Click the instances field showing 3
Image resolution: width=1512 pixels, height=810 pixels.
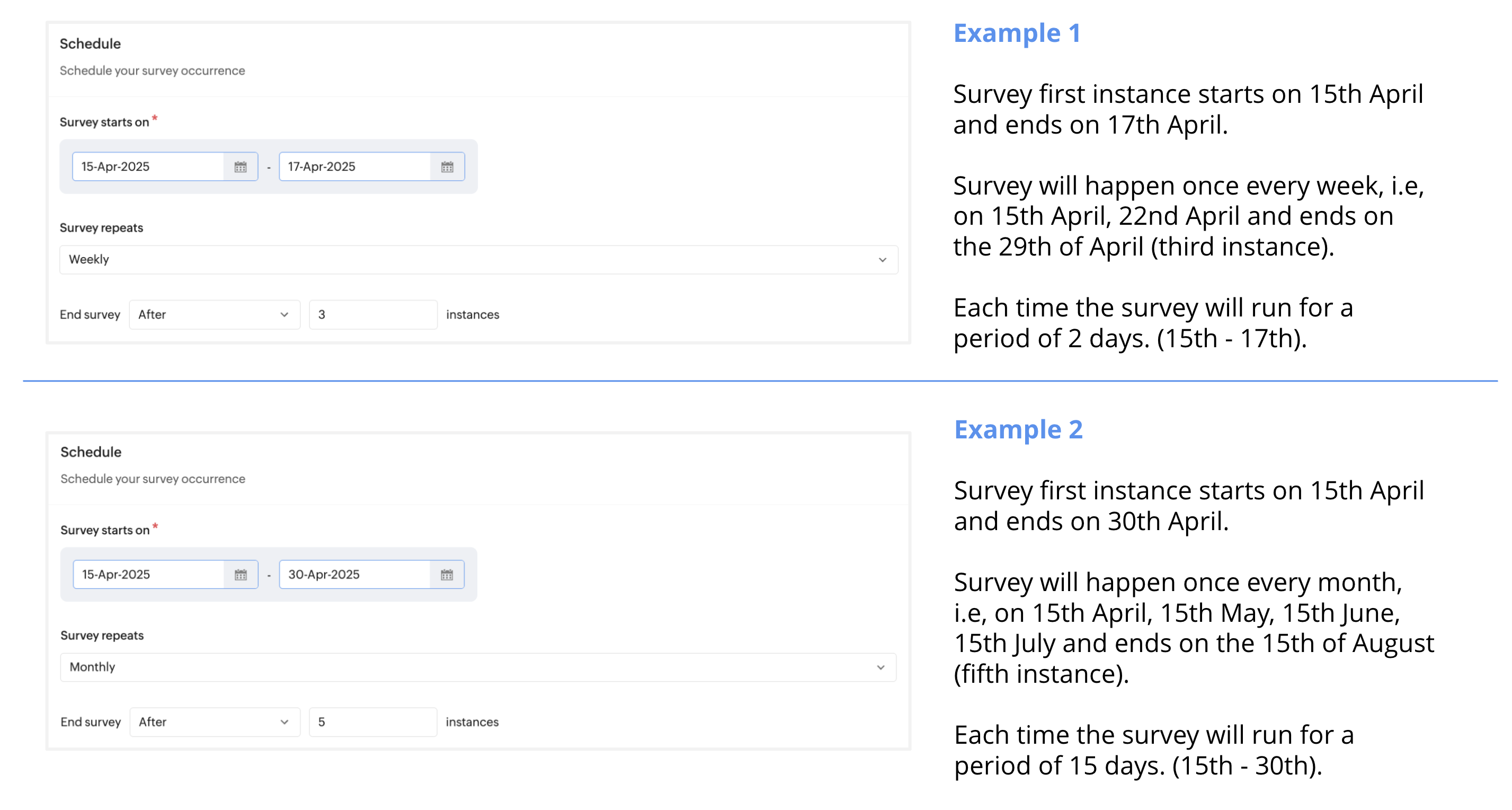[x=373, y=315]
